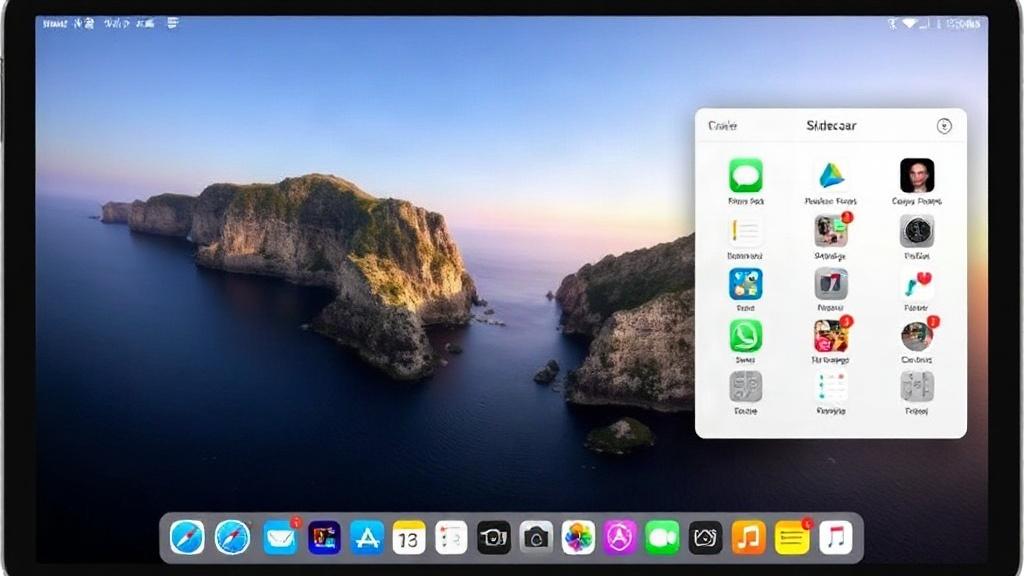Start FaceTime from the green dock icon

[662, 537]
